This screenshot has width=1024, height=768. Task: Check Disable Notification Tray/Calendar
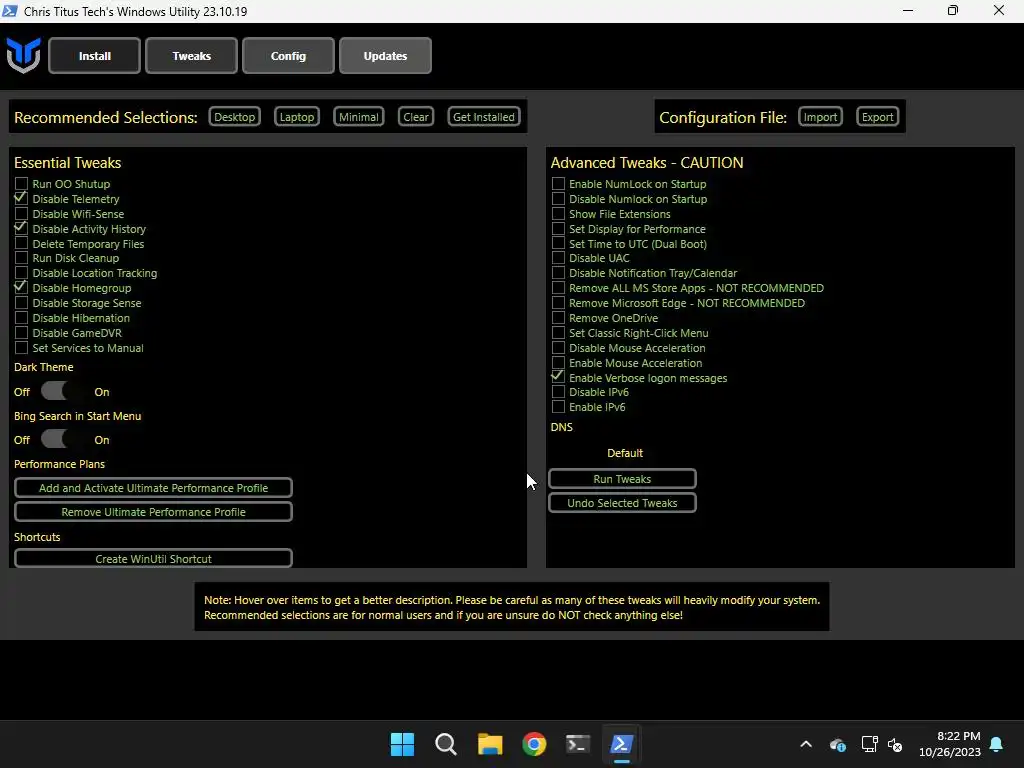click(x=558, y=273)
